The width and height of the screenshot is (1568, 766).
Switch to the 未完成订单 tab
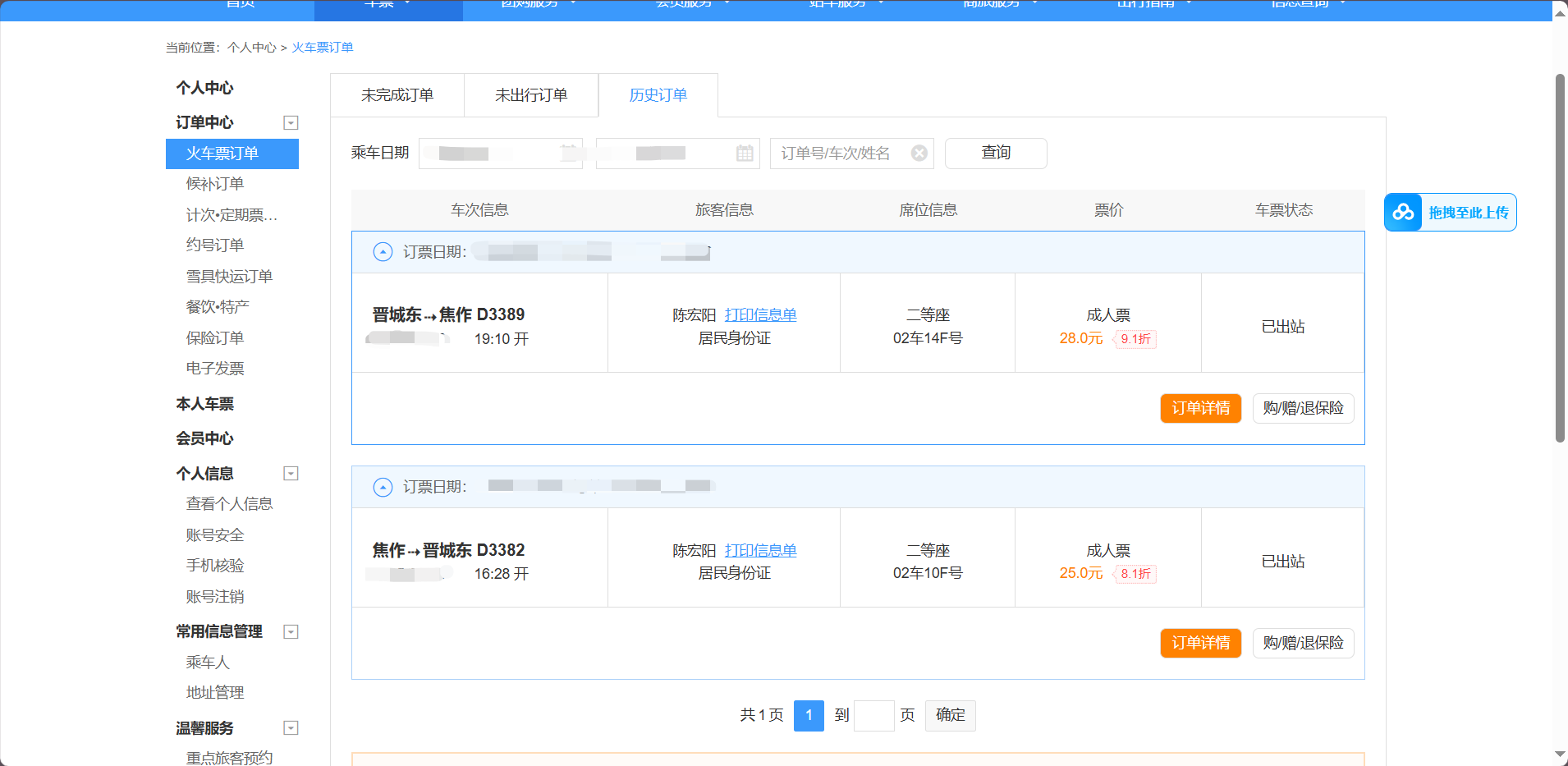(397, 95)
